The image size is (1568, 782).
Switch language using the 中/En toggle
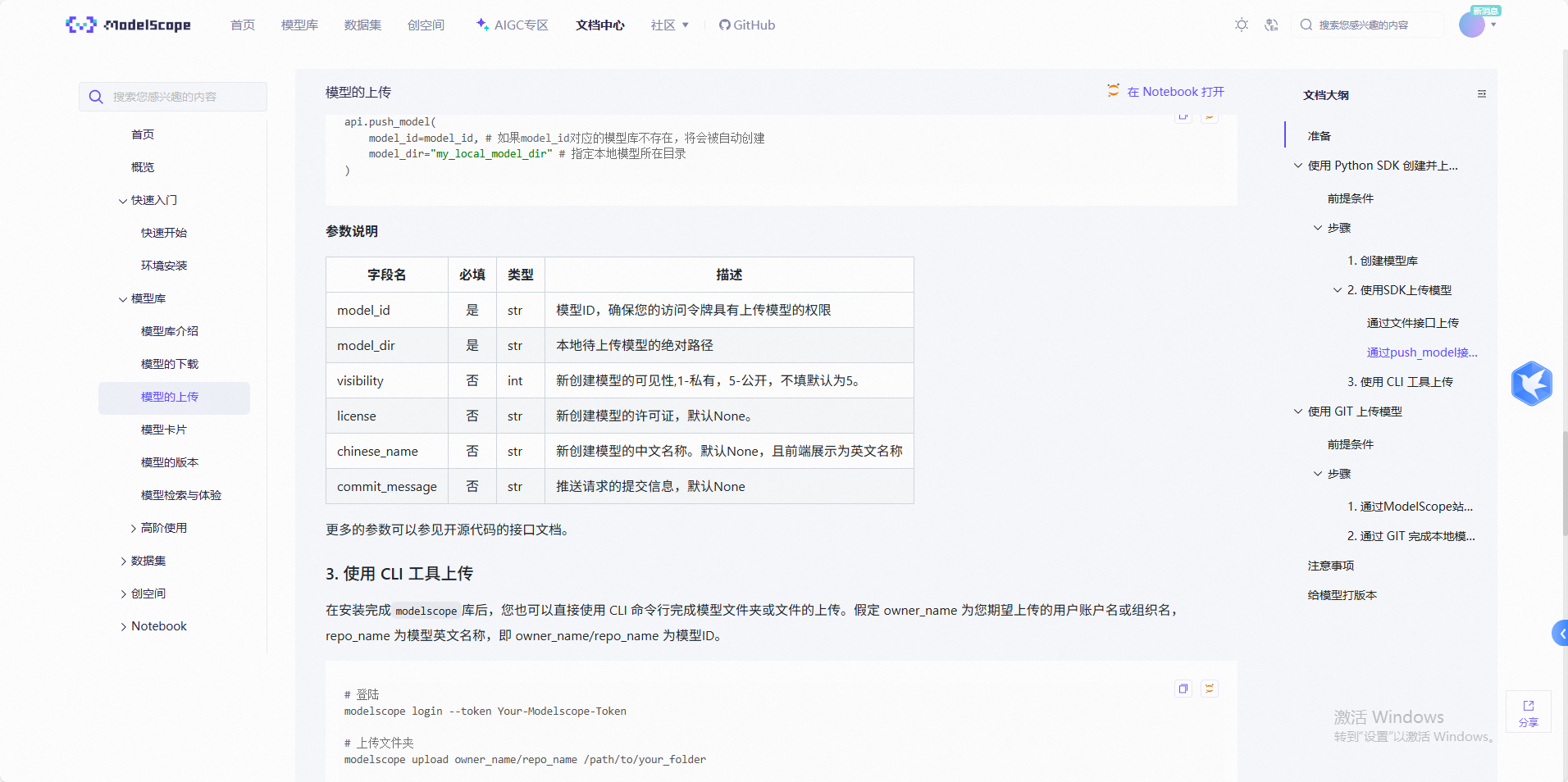1272,25
